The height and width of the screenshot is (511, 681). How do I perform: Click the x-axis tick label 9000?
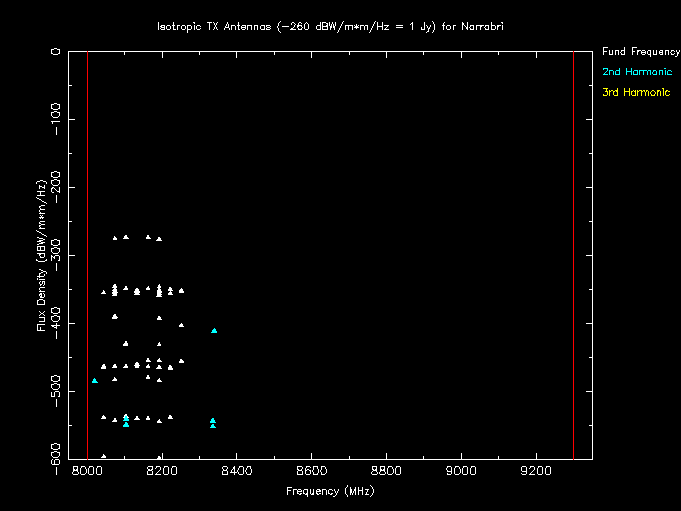(461, 471)
